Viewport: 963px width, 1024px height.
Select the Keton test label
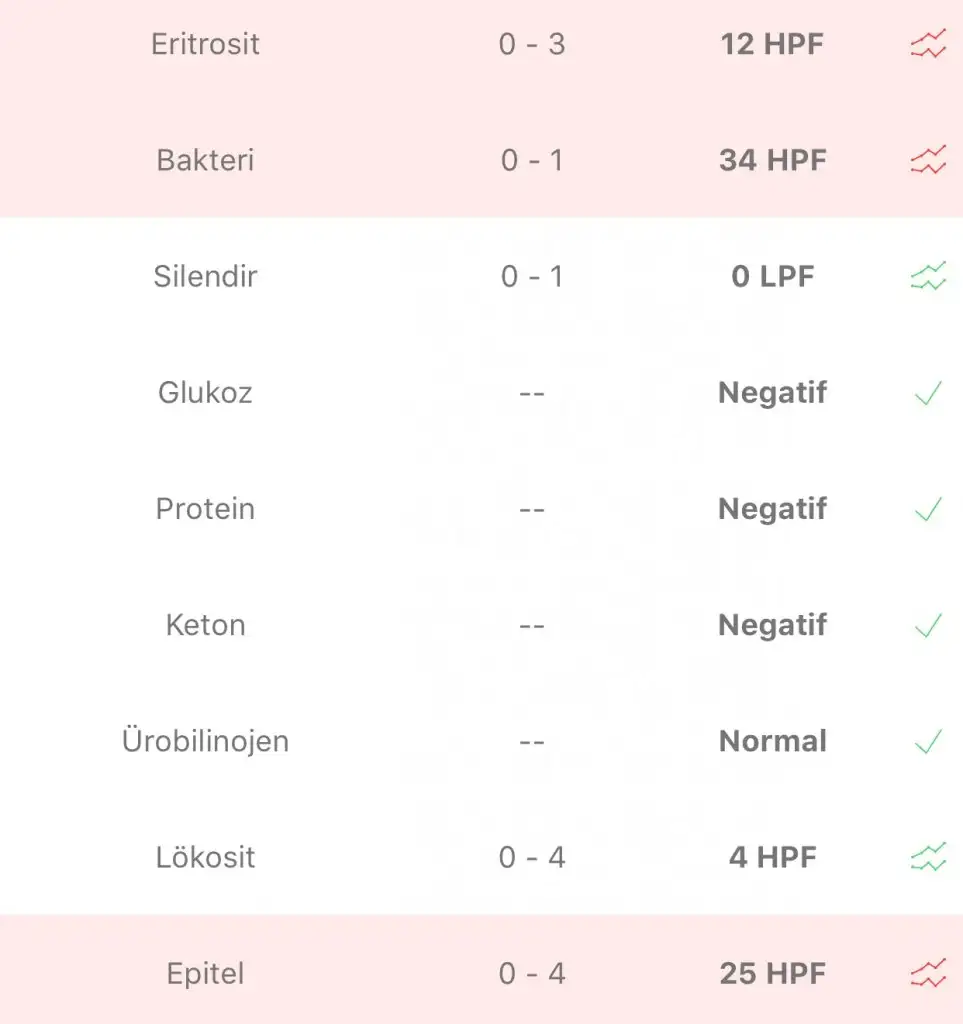click(x=206, y=625)
